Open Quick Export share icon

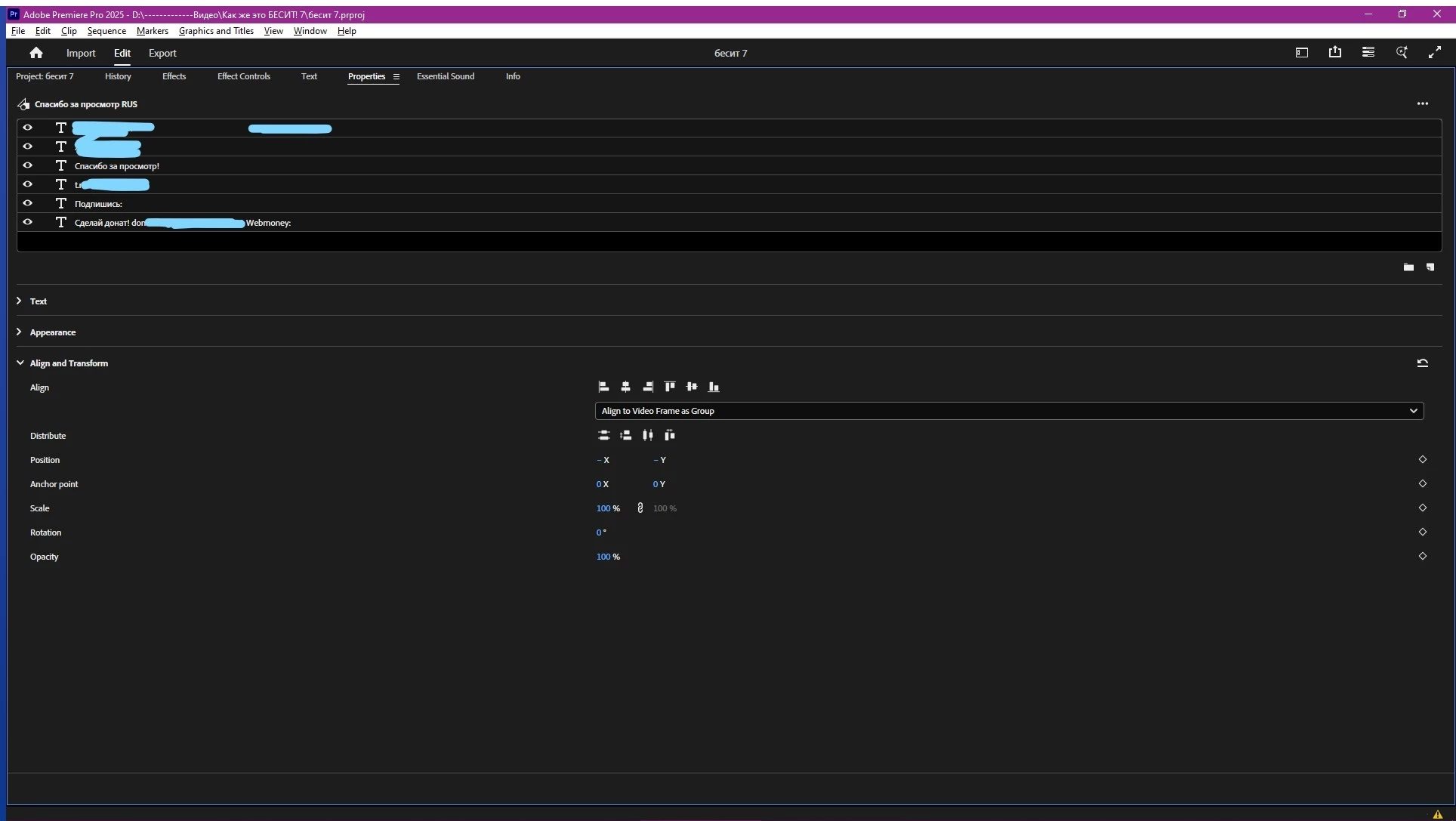[x=1335, y=52]
